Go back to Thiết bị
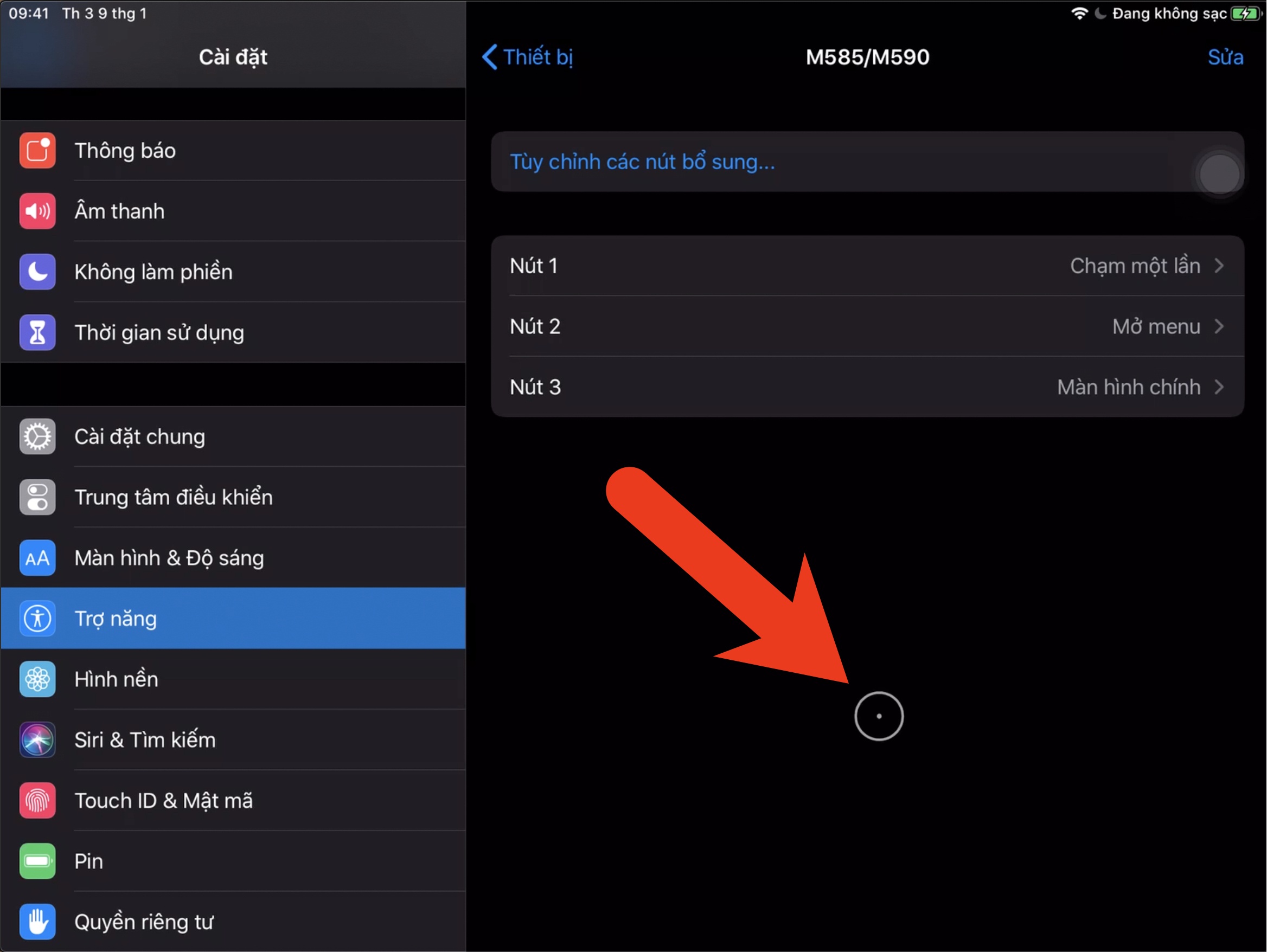Viewport: 1267px width, 952px height. (x=528, y=57)
